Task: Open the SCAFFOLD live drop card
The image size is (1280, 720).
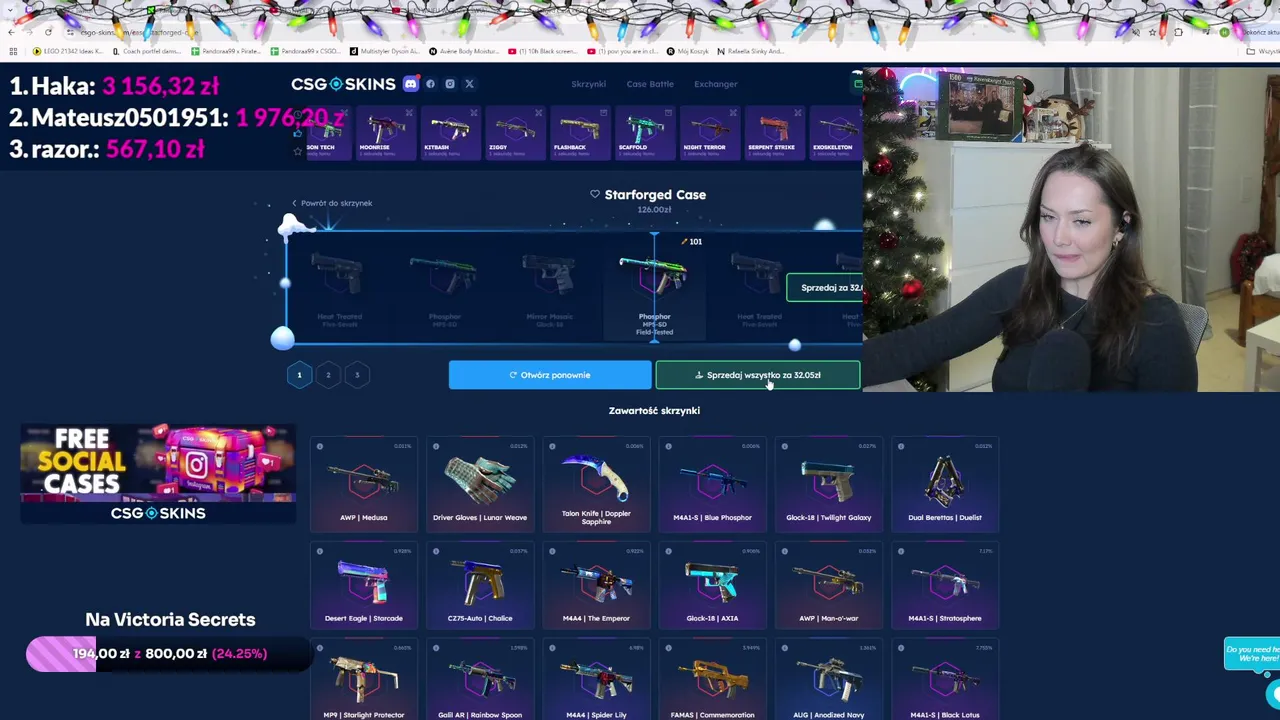Action: point(644,133)
